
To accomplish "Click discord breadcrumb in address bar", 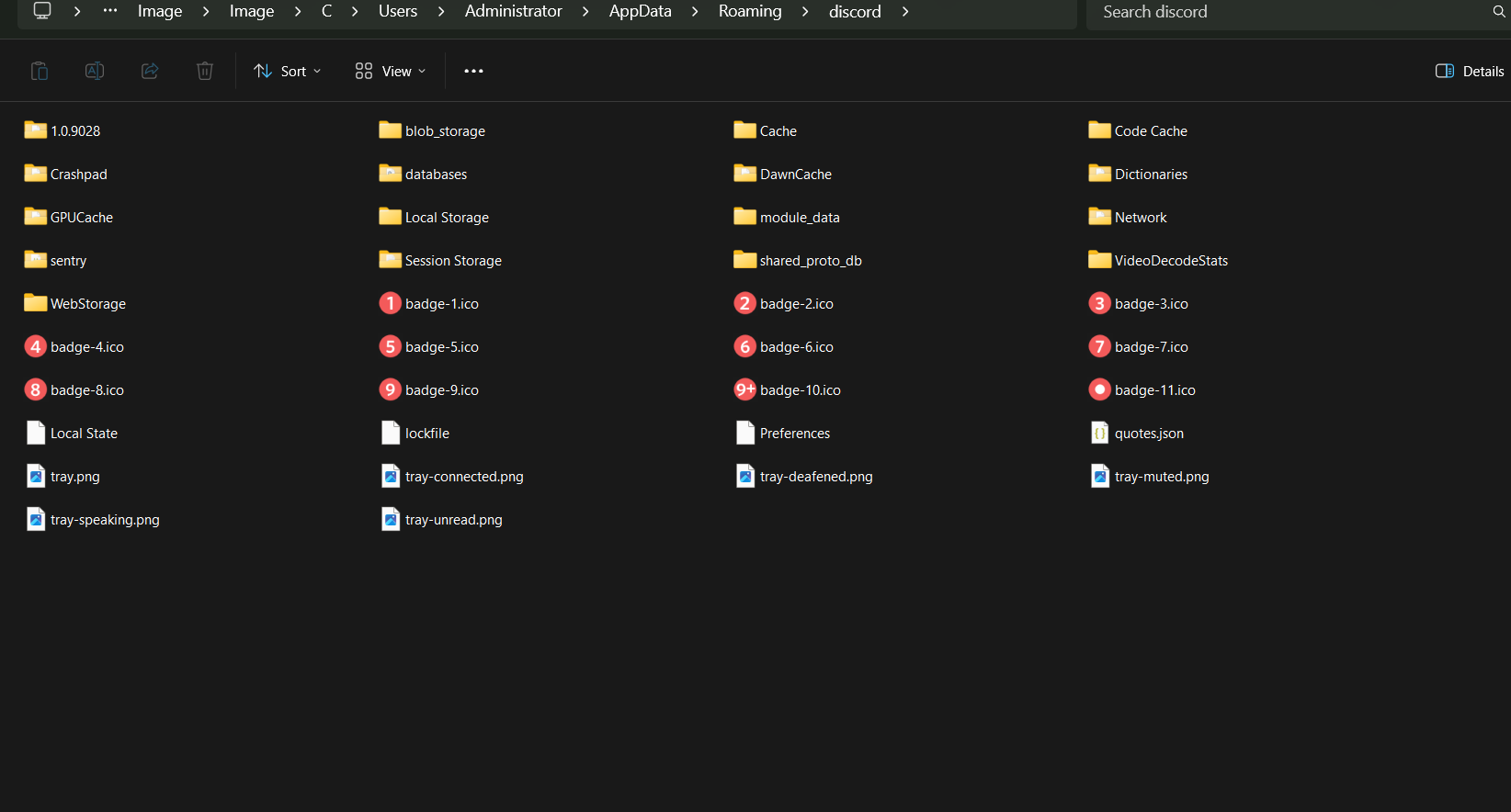I will point(855,11).
